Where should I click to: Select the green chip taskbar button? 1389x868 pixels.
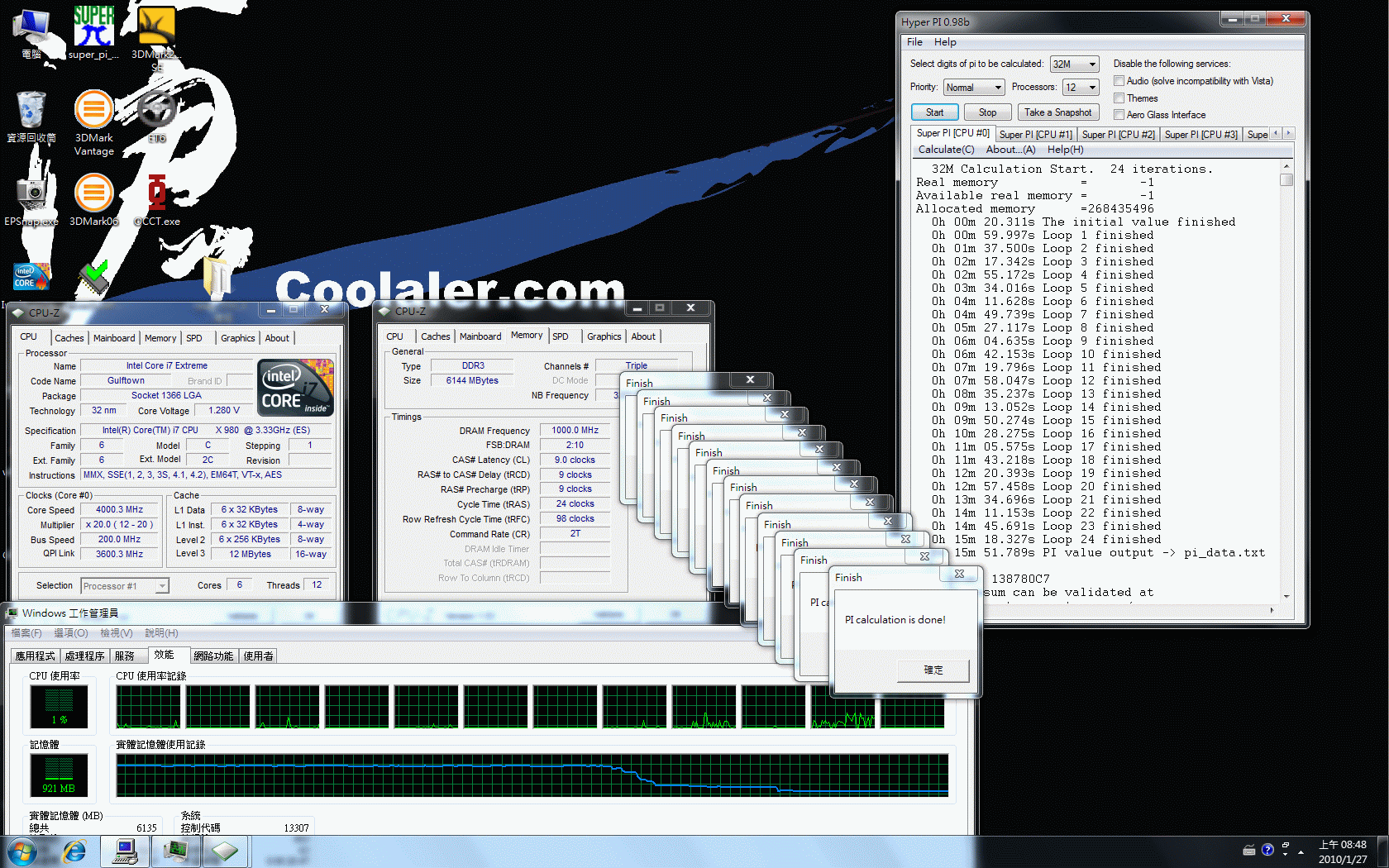pos(225,851)
